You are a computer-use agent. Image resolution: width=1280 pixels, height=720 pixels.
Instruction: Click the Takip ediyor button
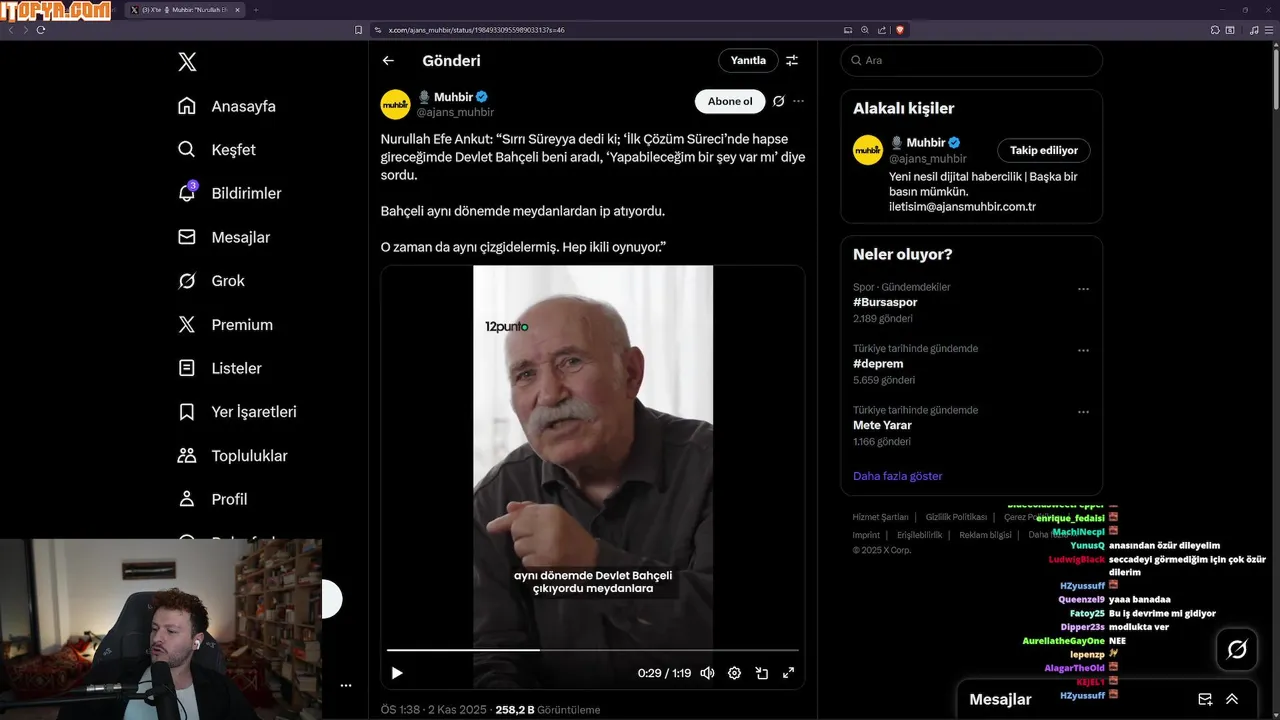[1044, 150]
